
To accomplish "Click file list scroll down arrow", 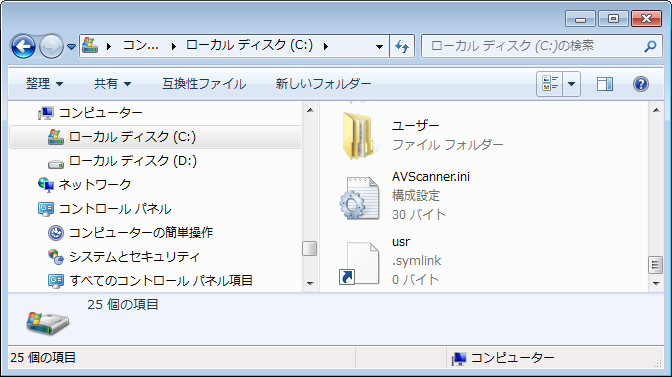I will 656,284.
